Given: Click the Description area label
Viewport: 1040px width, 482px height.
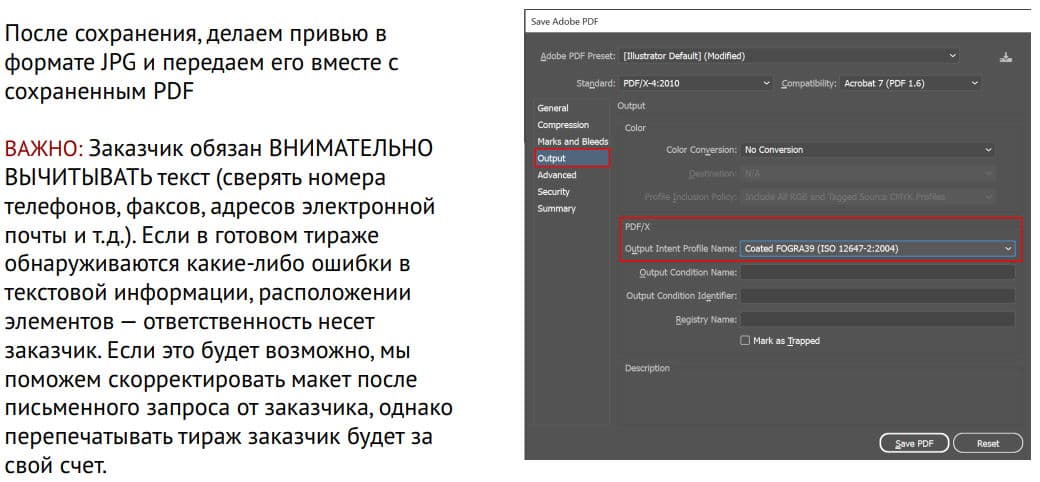Looking at the screenshot, I should [x=647, y=368].
